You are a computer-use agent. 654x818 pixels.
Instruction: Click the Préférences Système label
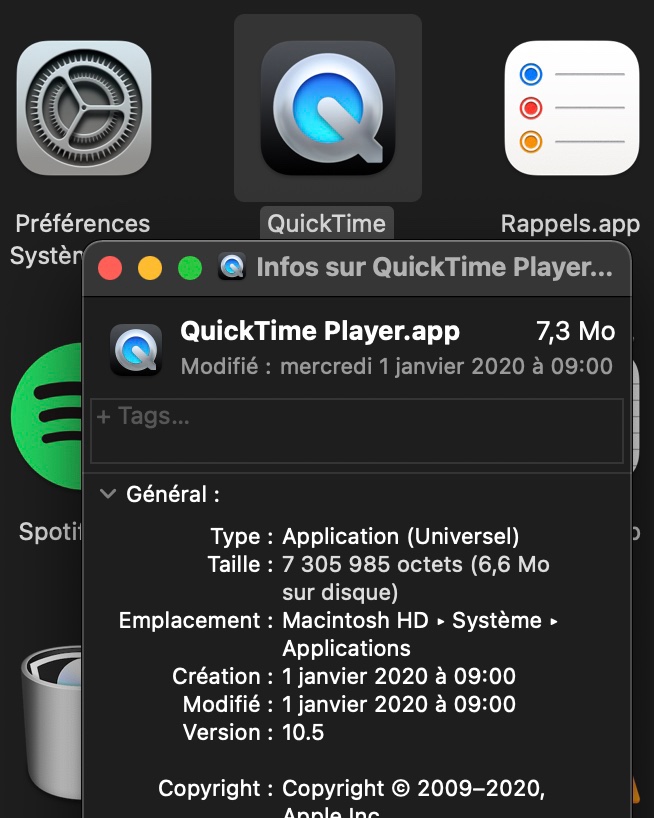[x=82, y=239]
